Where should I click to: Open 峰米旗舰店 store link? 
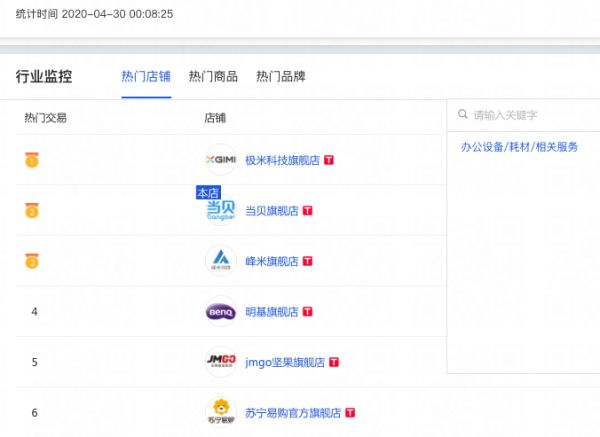272,261
